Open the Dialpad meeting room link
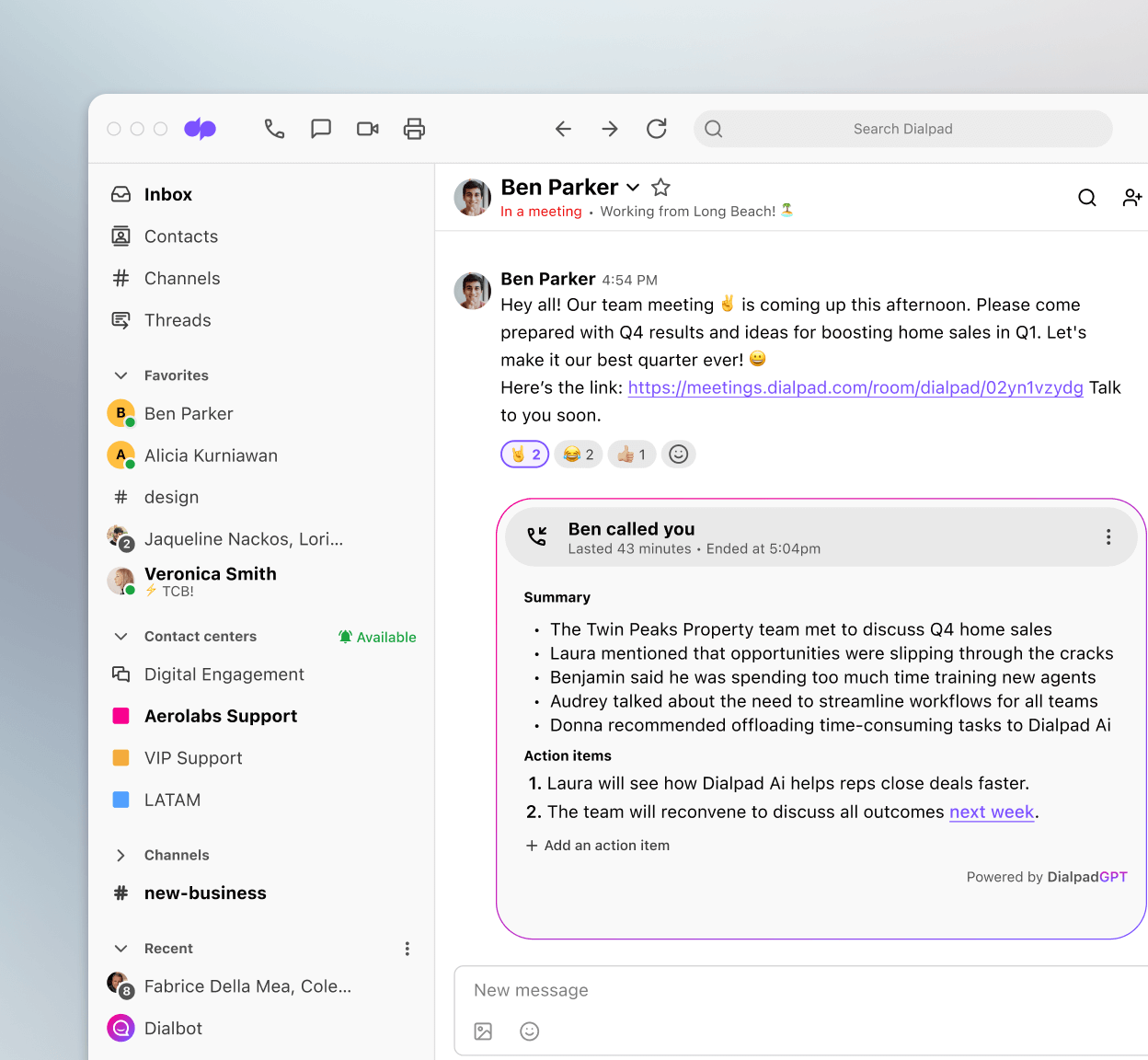Image resolution: width=1148 pixels, height=1060 pixels. (x=855, y=387)
